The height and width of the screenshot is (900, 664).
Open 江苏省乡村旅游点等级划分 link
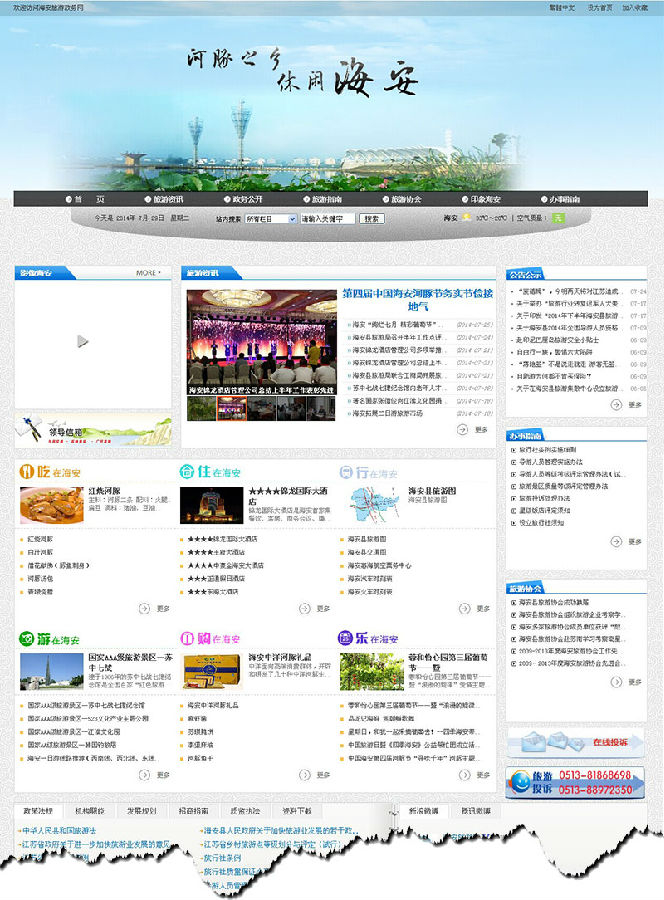(x=273, y=844)
